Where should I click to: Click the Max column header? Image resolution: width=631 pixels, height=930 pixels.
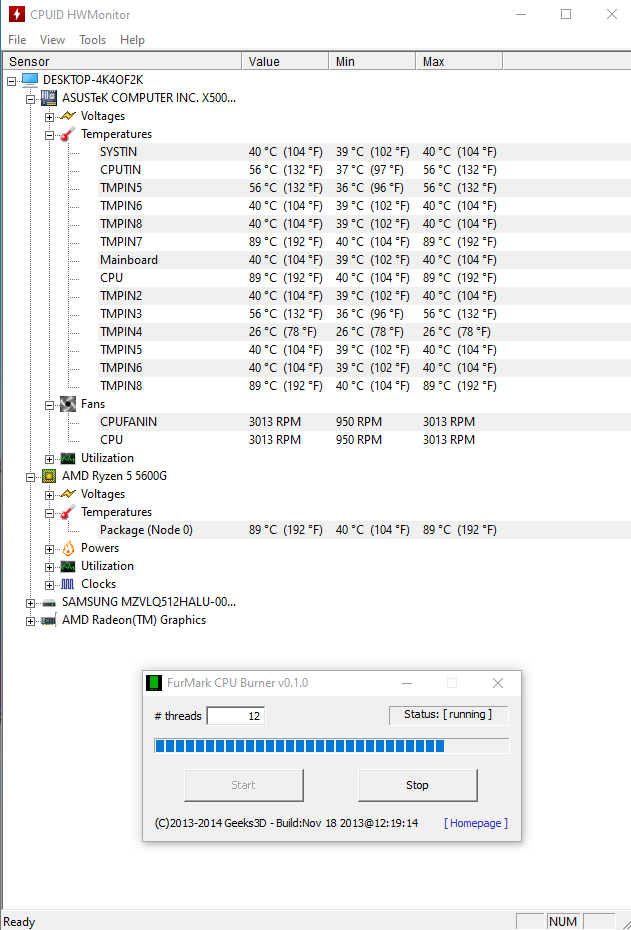click(460, 62)
